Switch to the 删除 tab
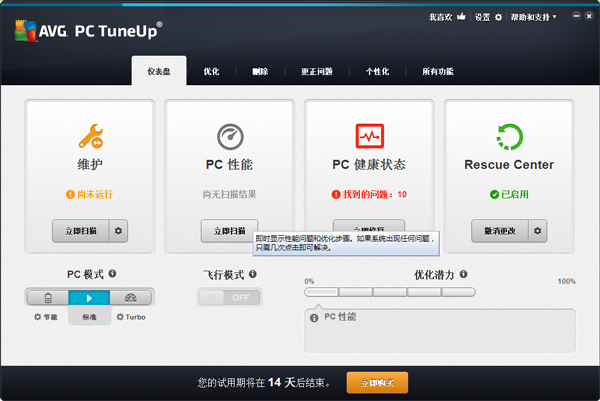Image resolution: width=600 pixels, height=401 pixels. (x=260, y=71)
